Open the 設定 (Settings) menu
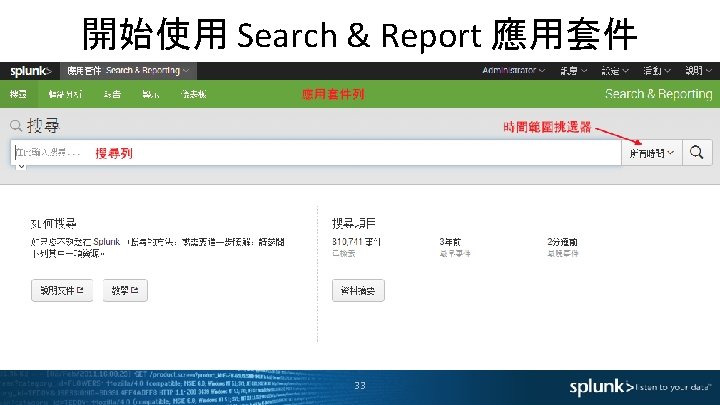The width and height of the screenshot is (720, 405). click(x=614, y=71)
